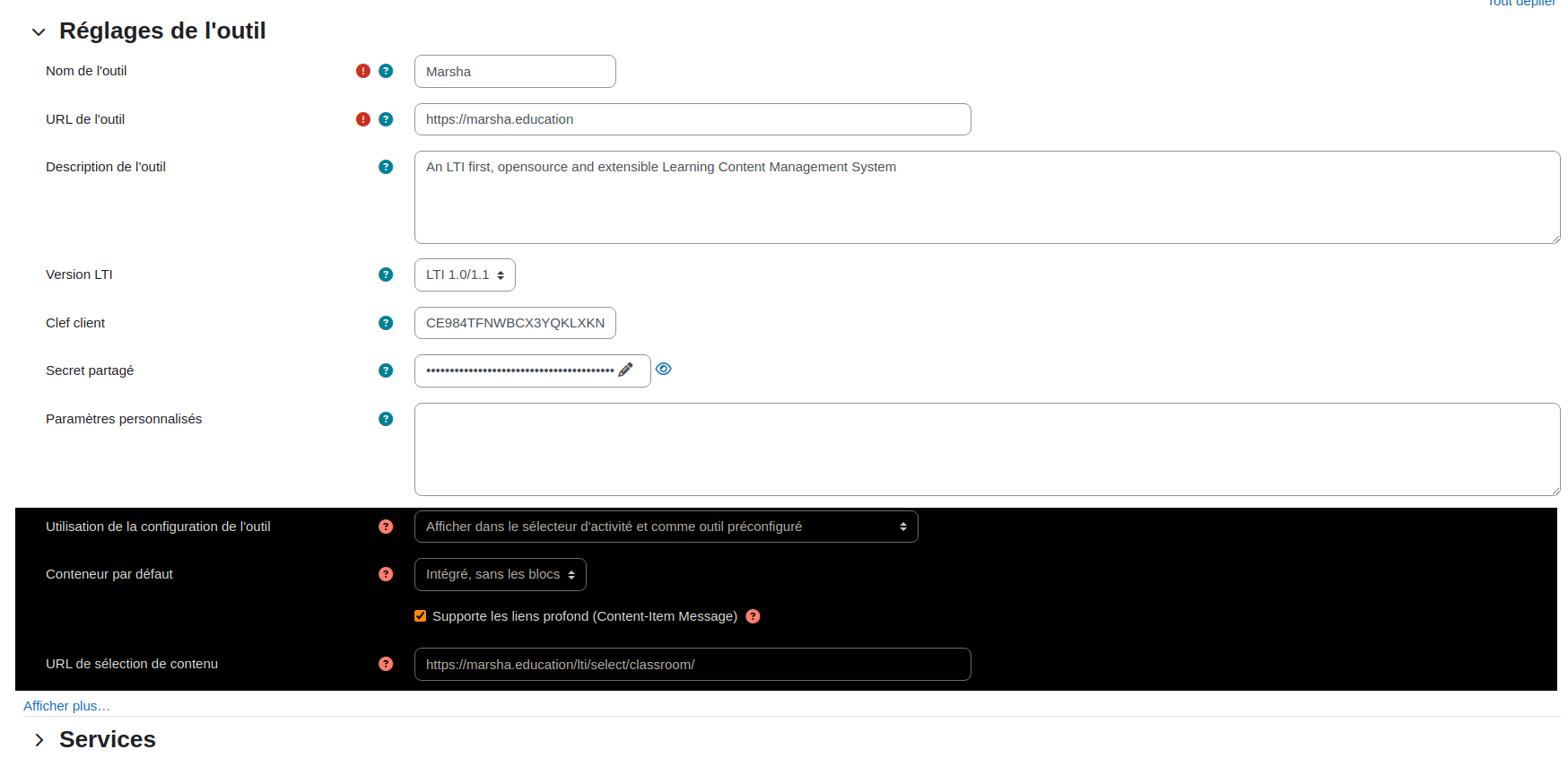Click the Clef client input field

(x=515, y=323)
